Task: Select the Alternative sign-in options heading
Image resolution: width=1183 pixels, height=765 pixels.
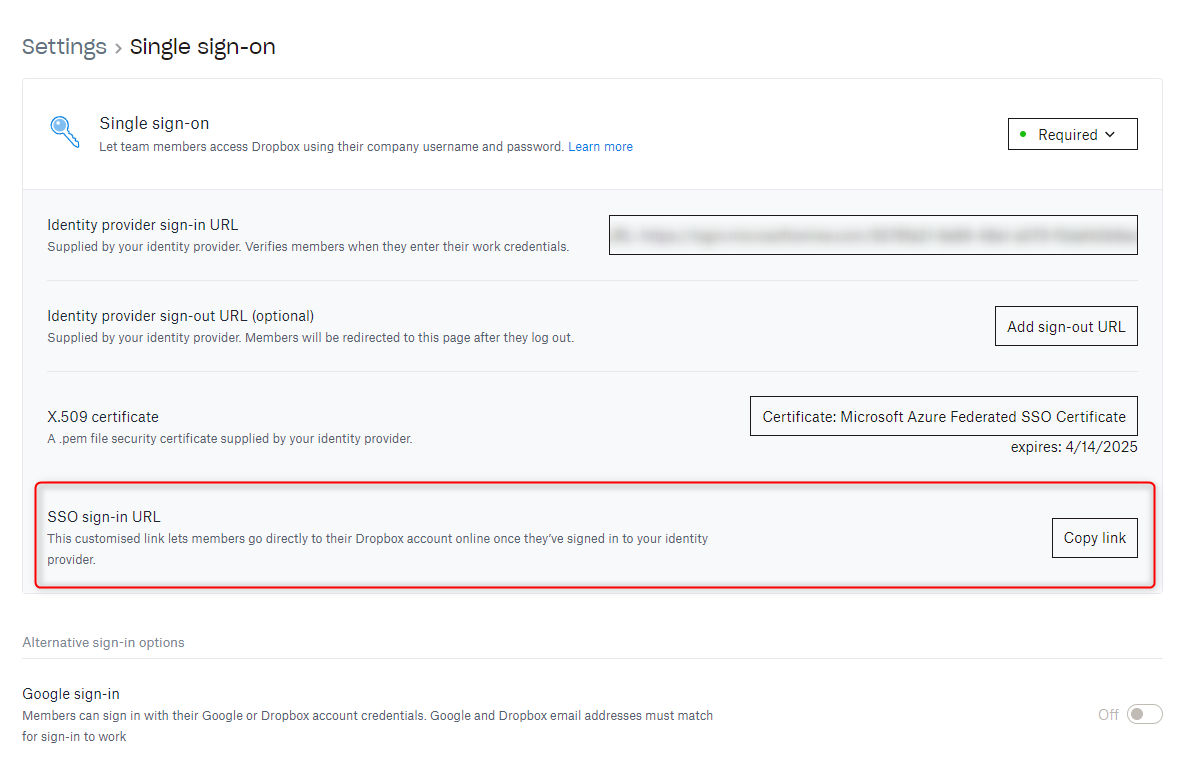Action: 103,642
